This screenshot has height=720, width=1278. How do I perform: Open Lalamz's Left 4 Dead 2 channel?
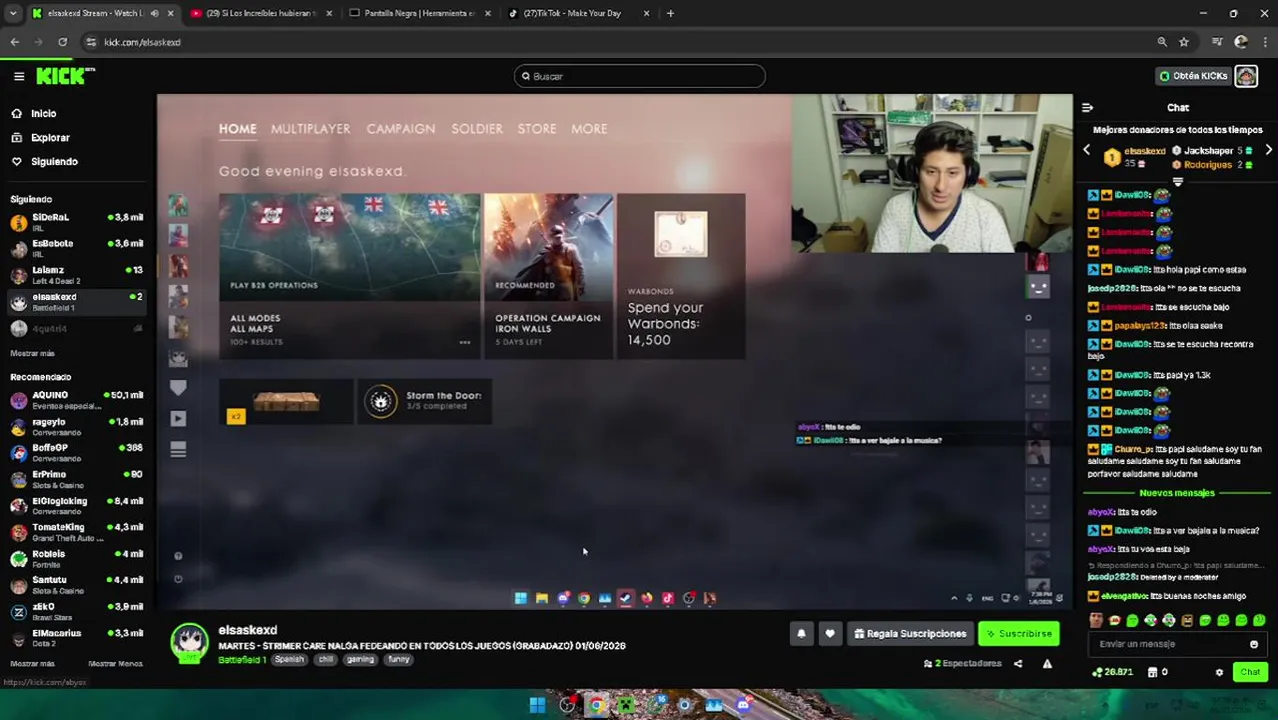76,275
